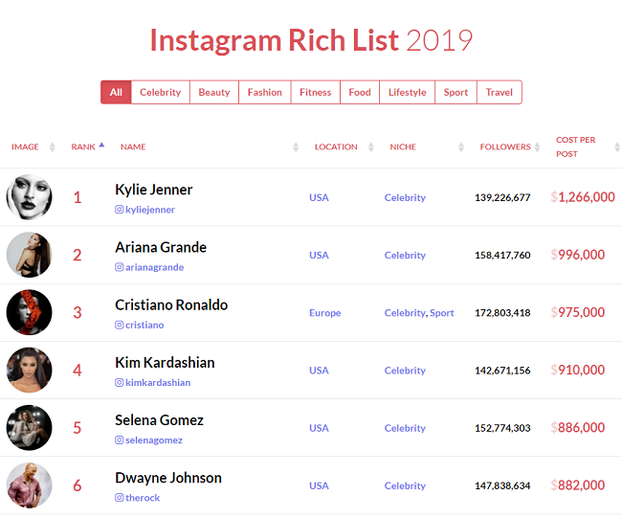Click the Instagram icon beside arianagrande
Image resolution: width=622 pixels, height=518 pixels.
119,267
